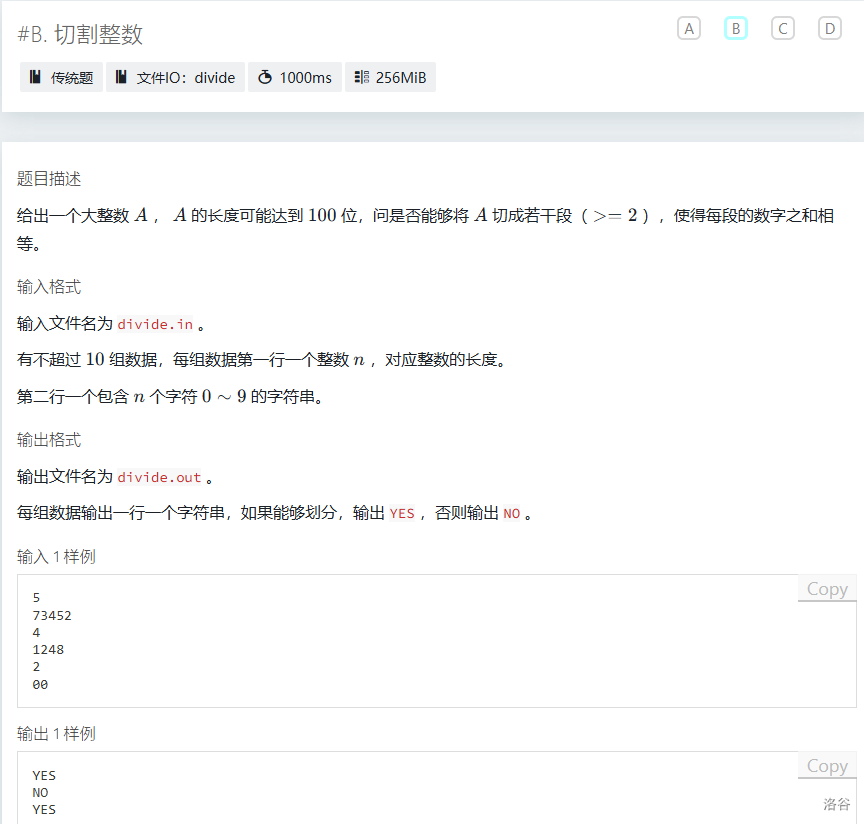Click the 文件IO: divide tag
Viewport: 864px width, 824px height.
(175, 77)
